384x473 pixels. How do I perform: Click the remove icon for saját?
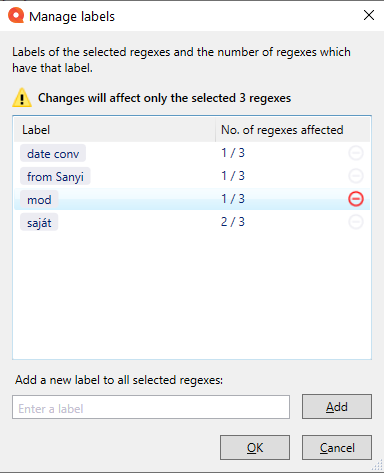pos(356,222)
